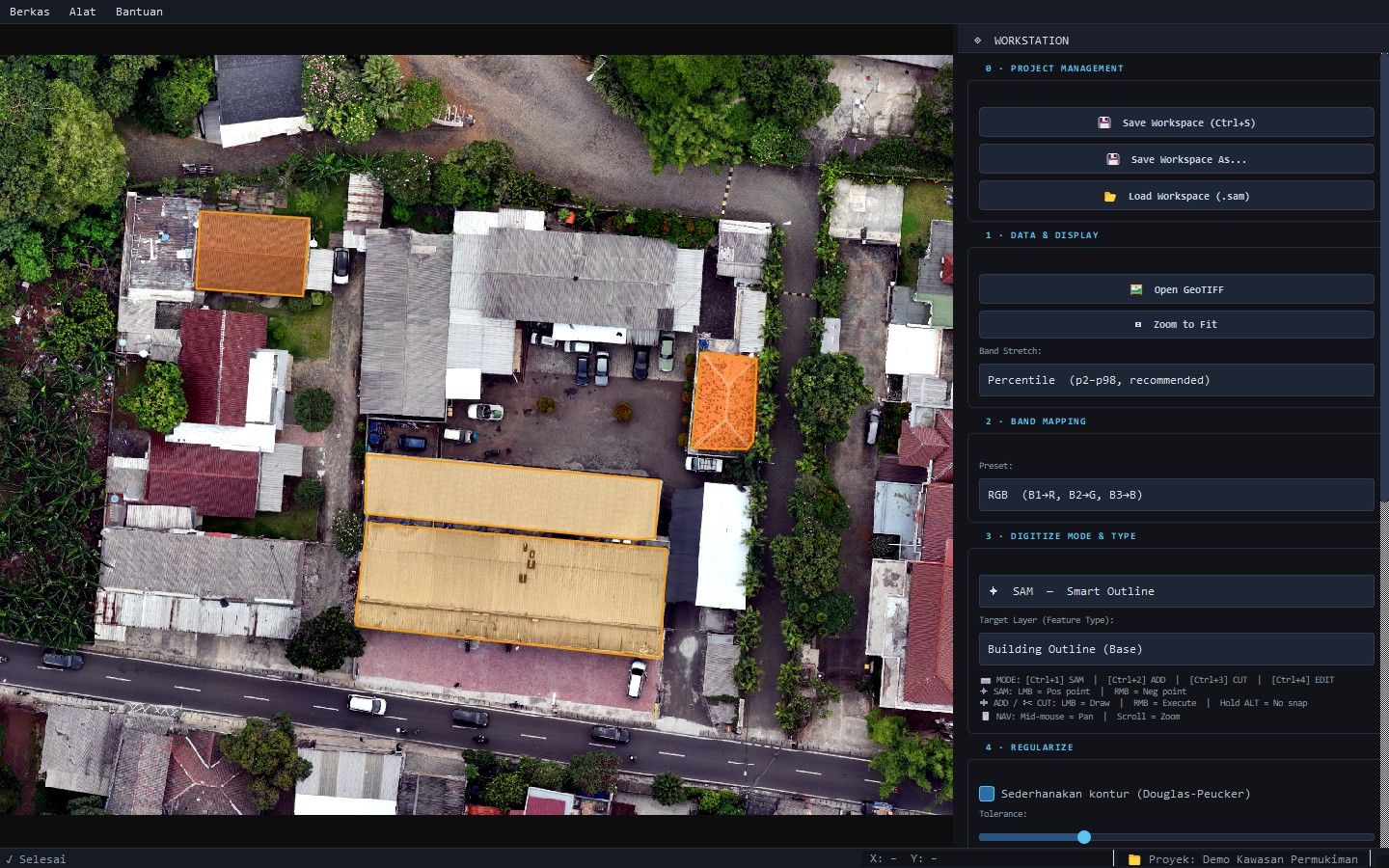The image size is (1389, 868).
Task: Toggle Sederhanakan kontur (Douglas-Peucker) checkbox
Action: [x=987, y=794]
